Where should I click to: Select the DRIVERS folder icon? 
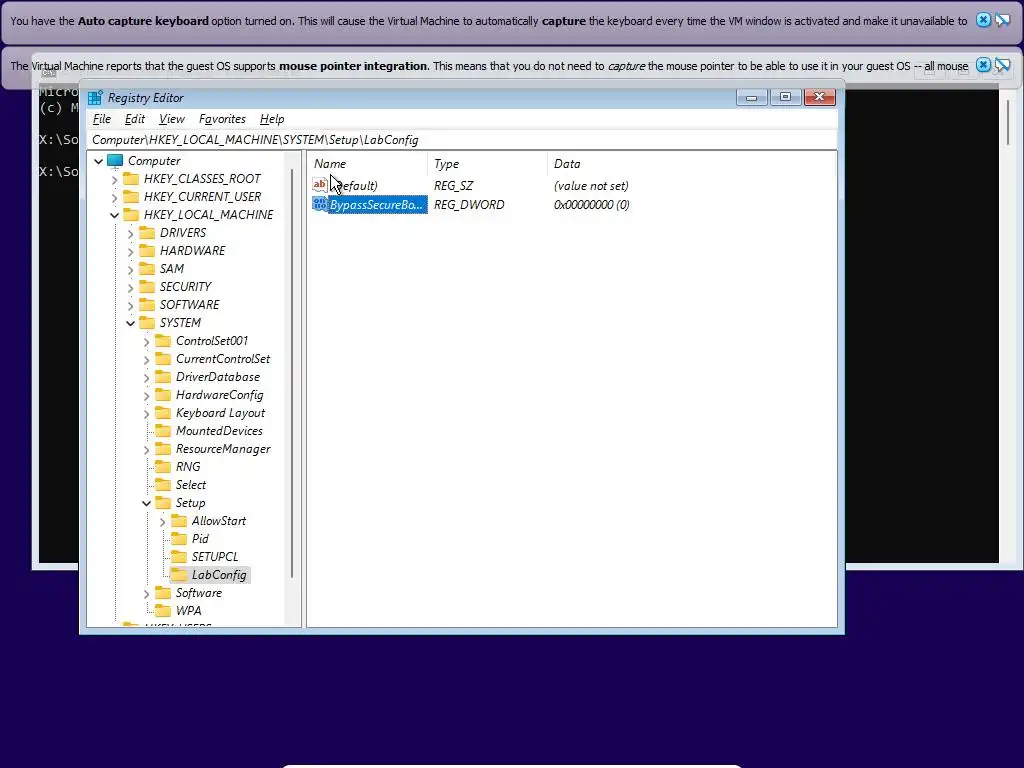(x=148, y=232)
